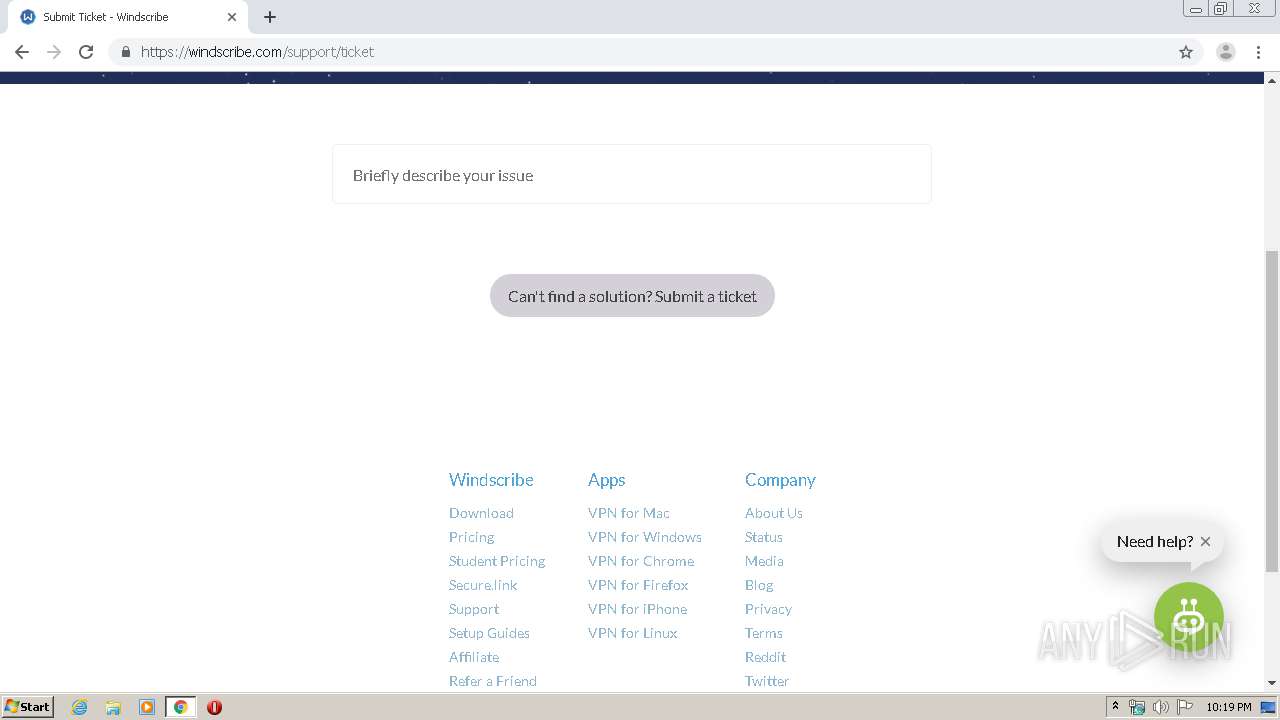Open About Us link
This screenshot has width=1280, height=720.
[774, 513]
